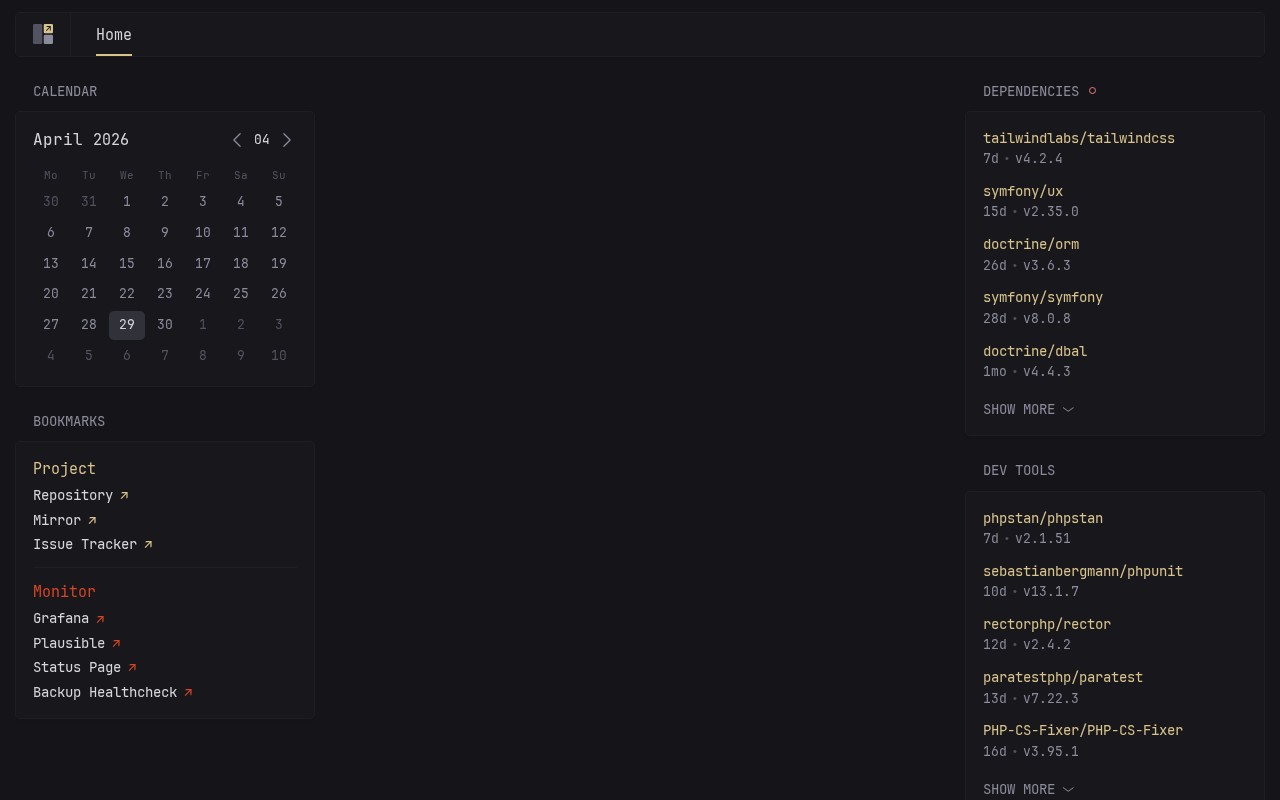Select April 30 in the calendar

click(x=165, y=325)
